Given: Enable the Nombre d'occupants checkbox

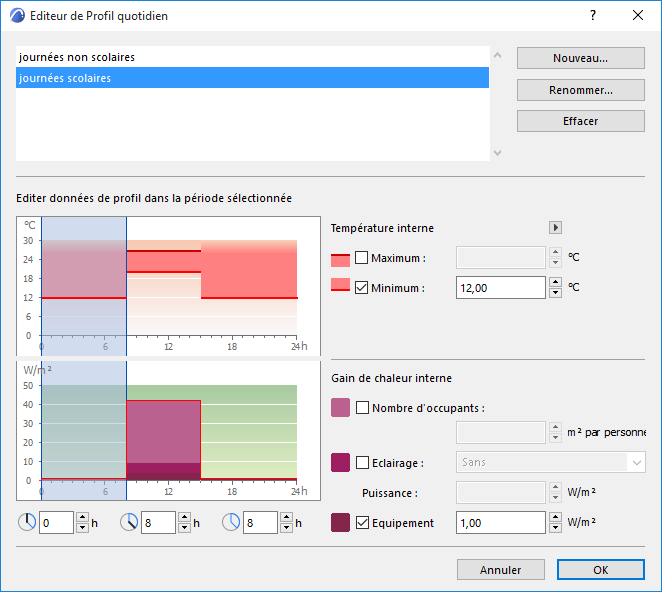Looking at the screenshot, I should pyautogui.click(x=362, y=408).
